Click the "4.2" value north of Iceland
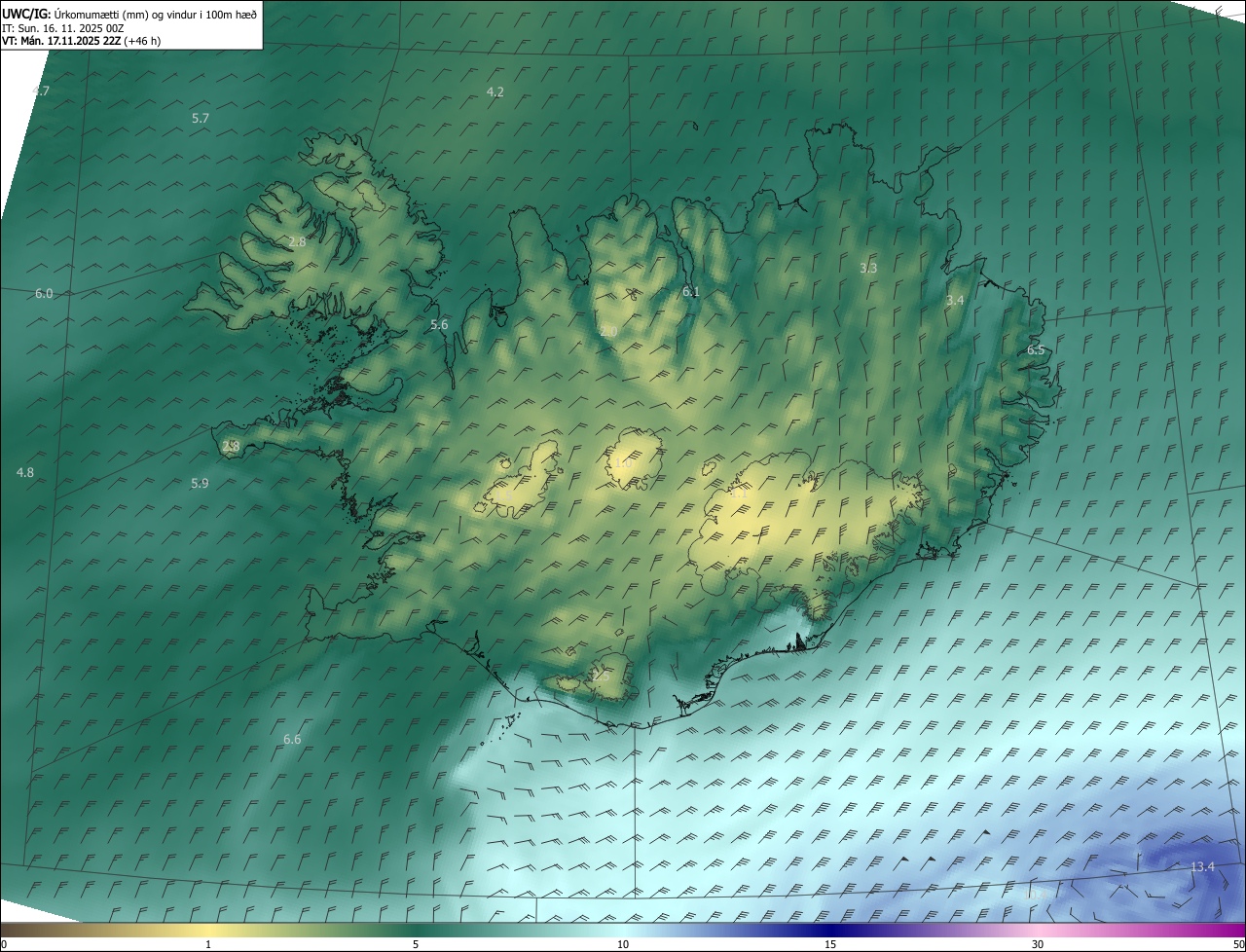The width and height of the screenshot is (1246, 952). (x=495, y=92)
